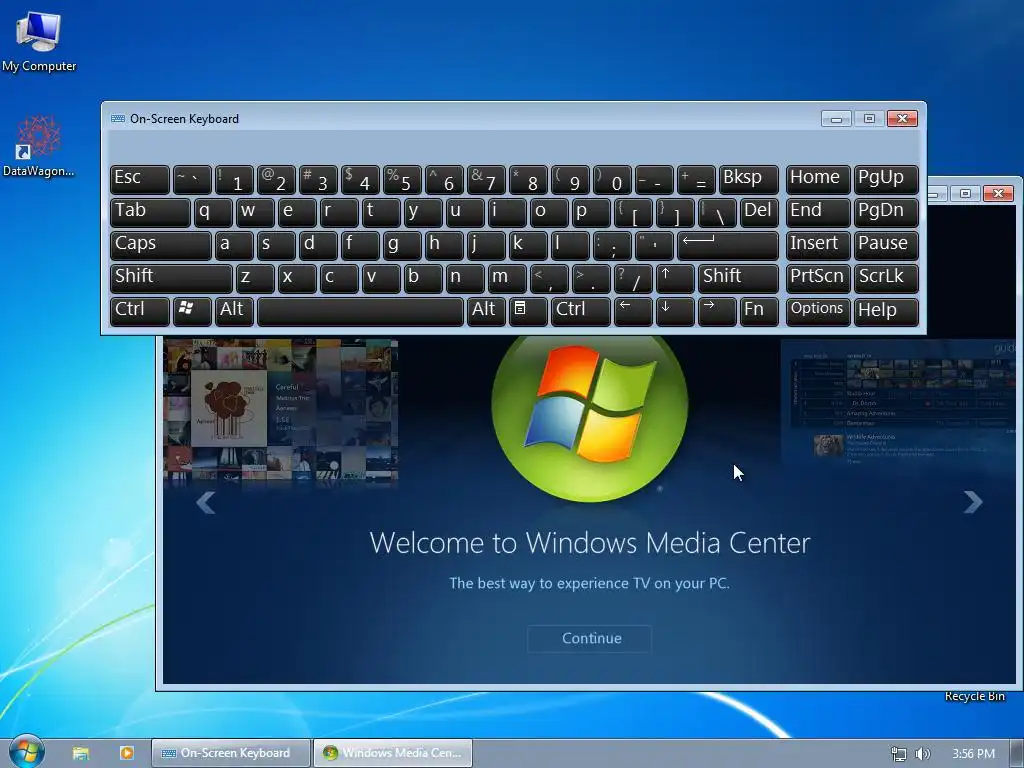Tap the up arrow key
This screenshot has height=768, width=1024.
675,278
